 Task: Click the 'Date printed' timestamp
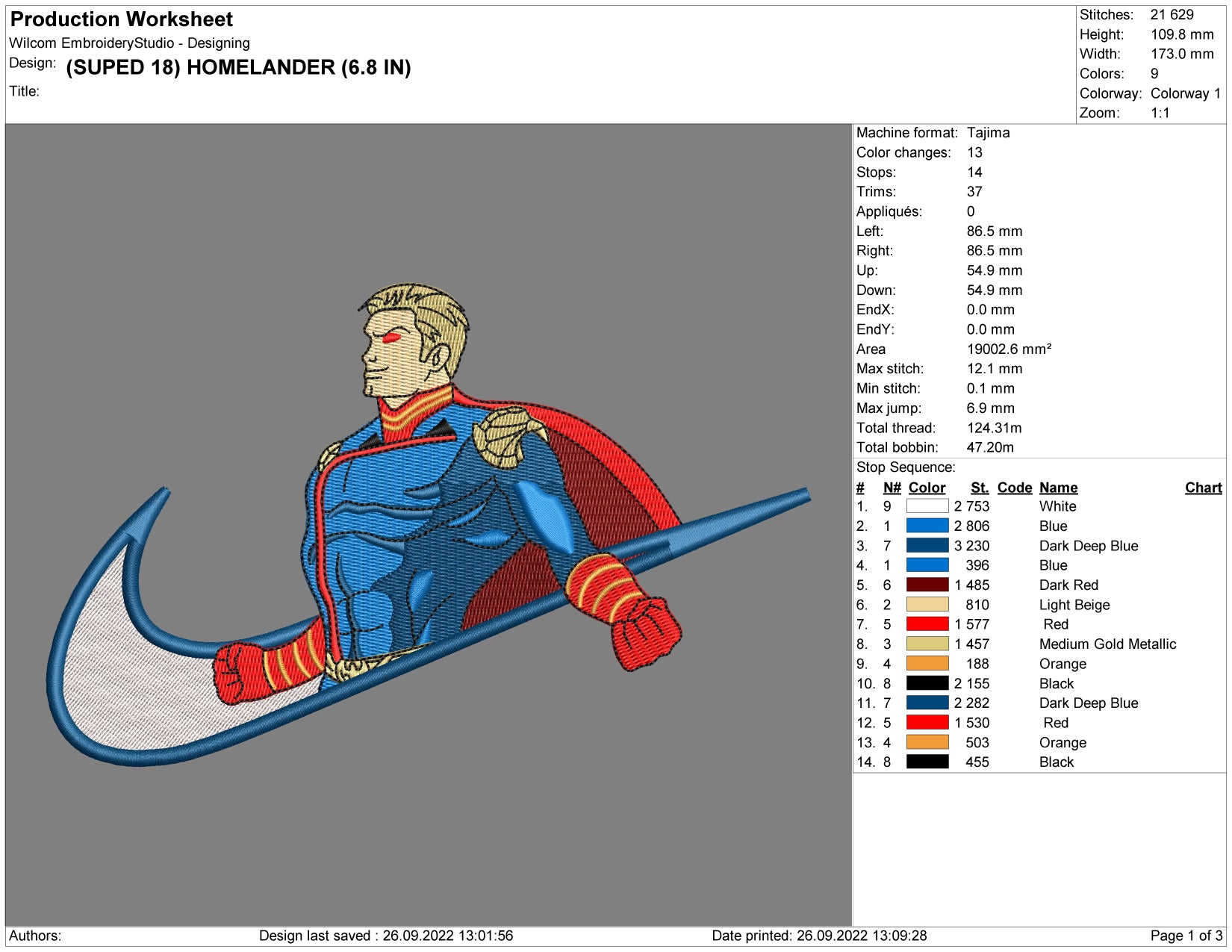(819, 936)
